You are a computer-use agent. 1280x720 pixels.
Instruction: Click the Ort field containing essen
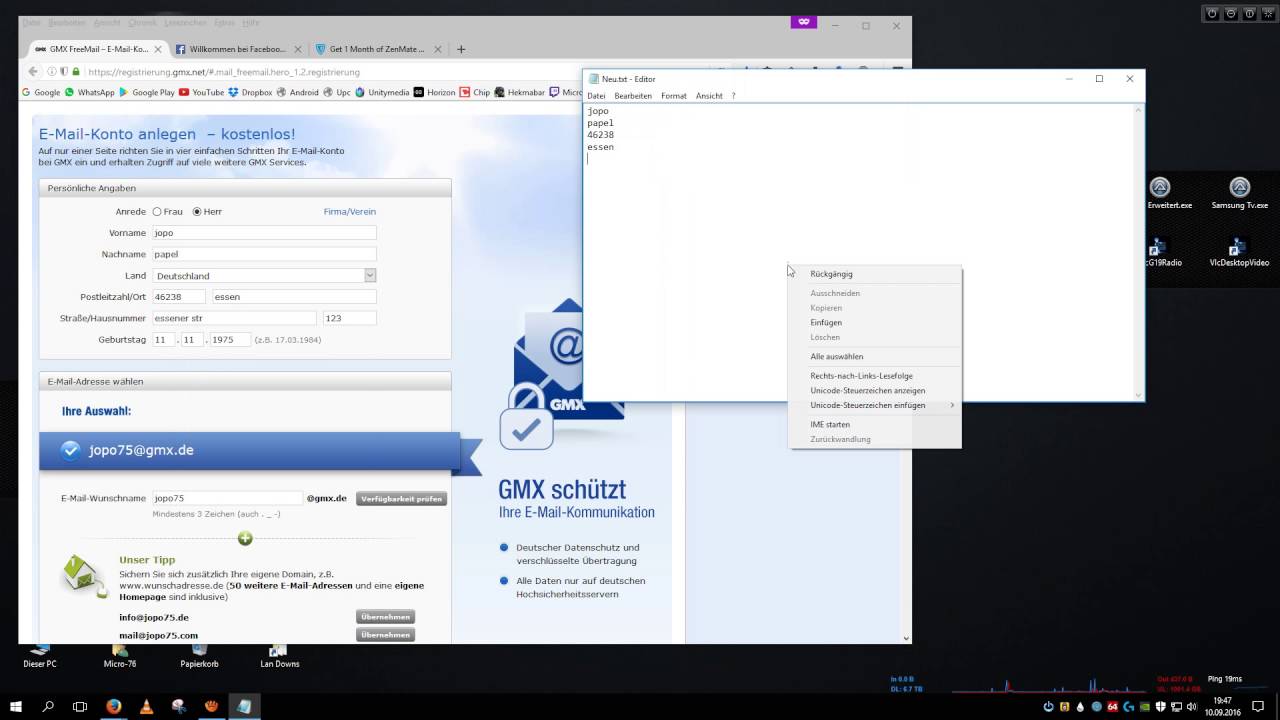[x=294, y=297]
